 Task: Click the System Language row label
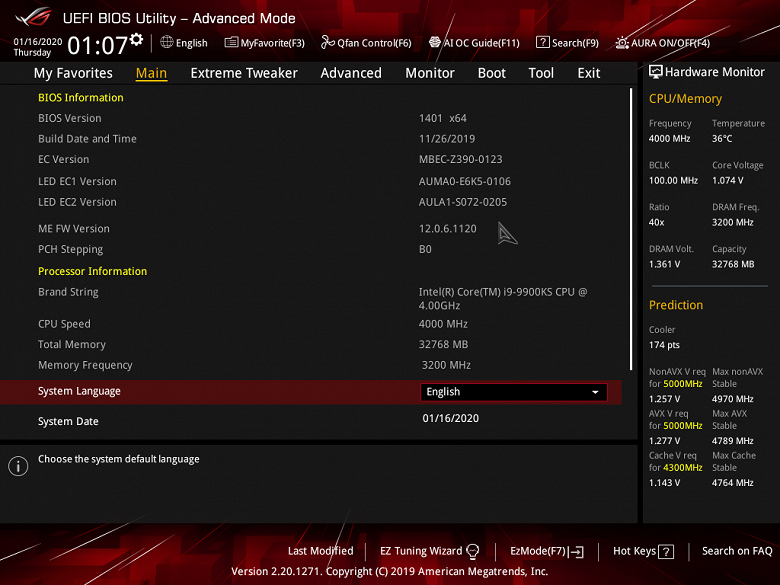79,391
